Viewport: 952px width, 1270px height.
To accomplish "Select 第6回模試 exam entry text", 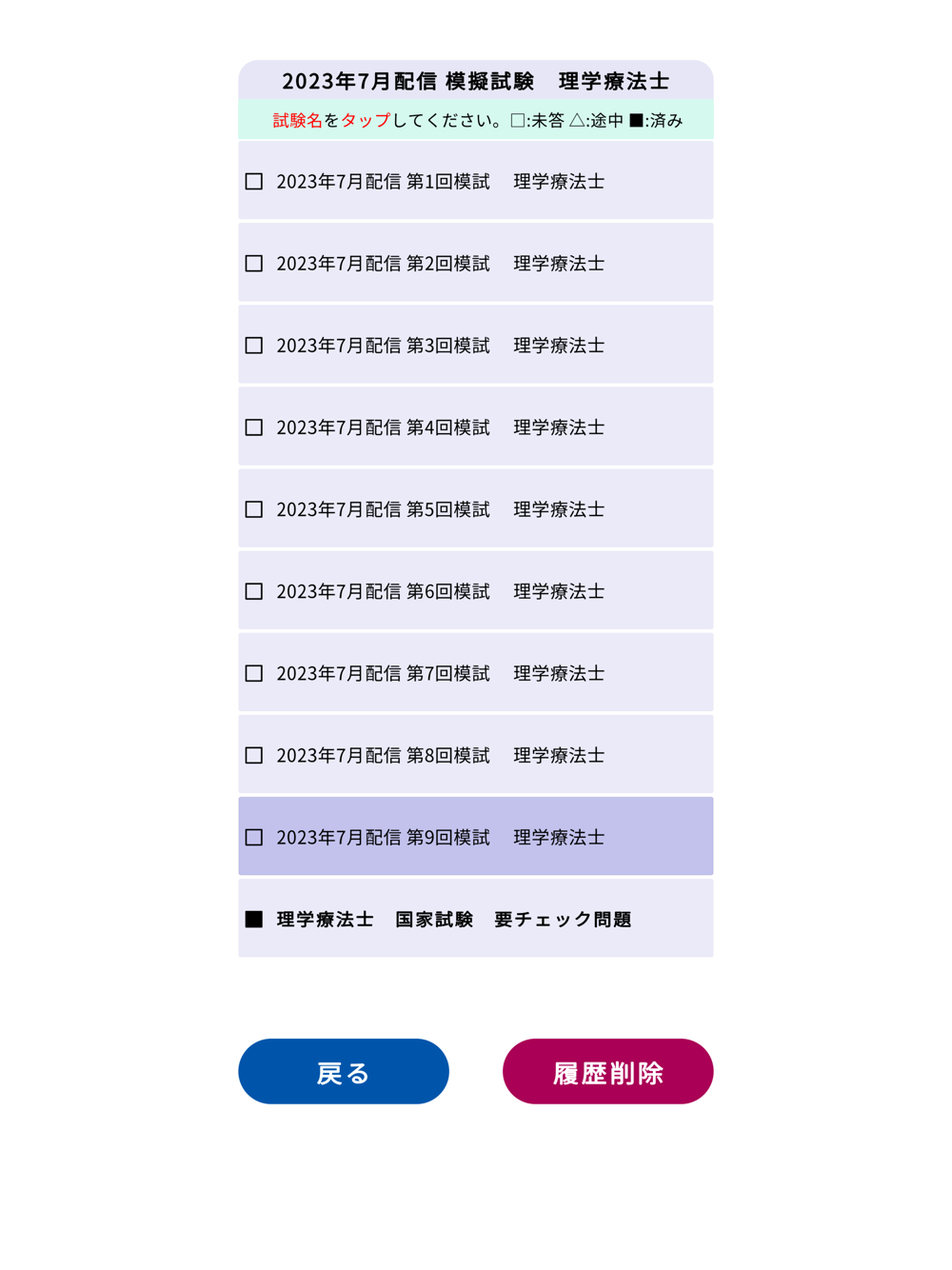I will tap(441, 591).
